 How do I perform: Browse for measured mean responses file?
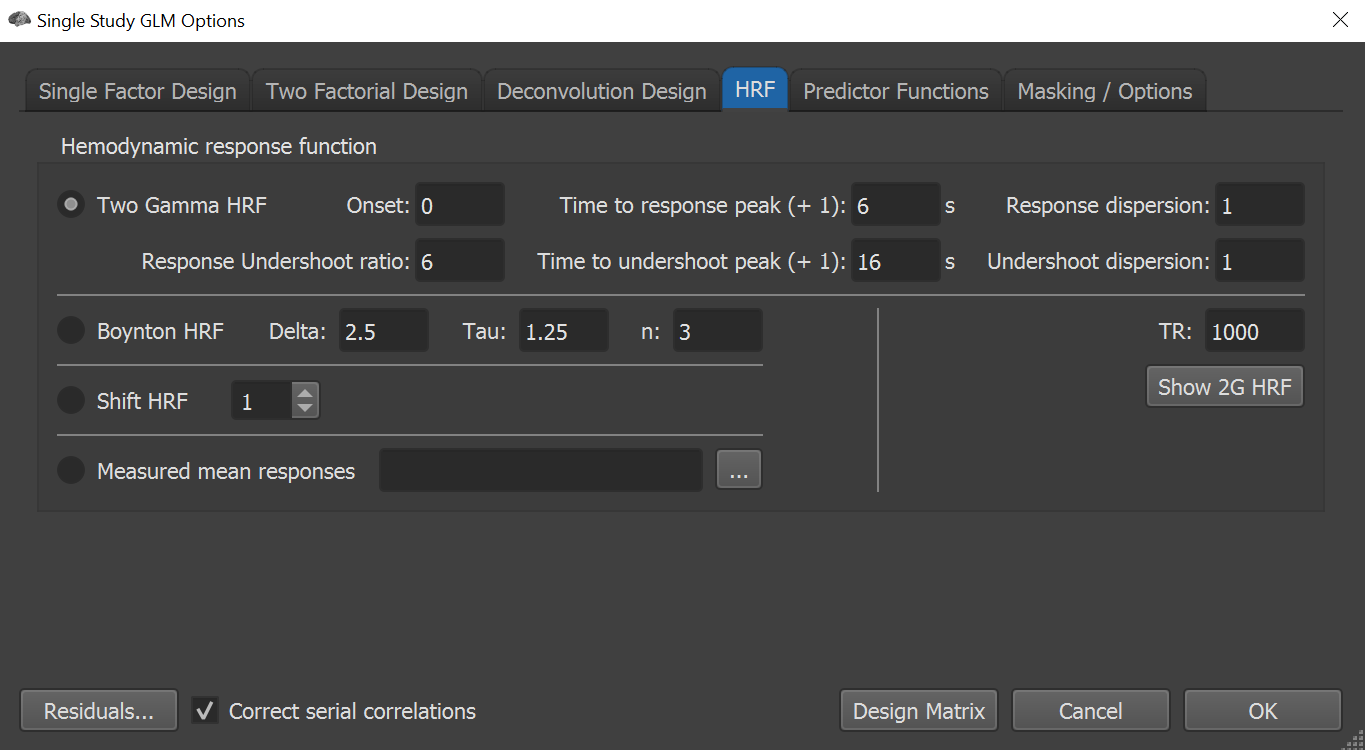point(739,471)
